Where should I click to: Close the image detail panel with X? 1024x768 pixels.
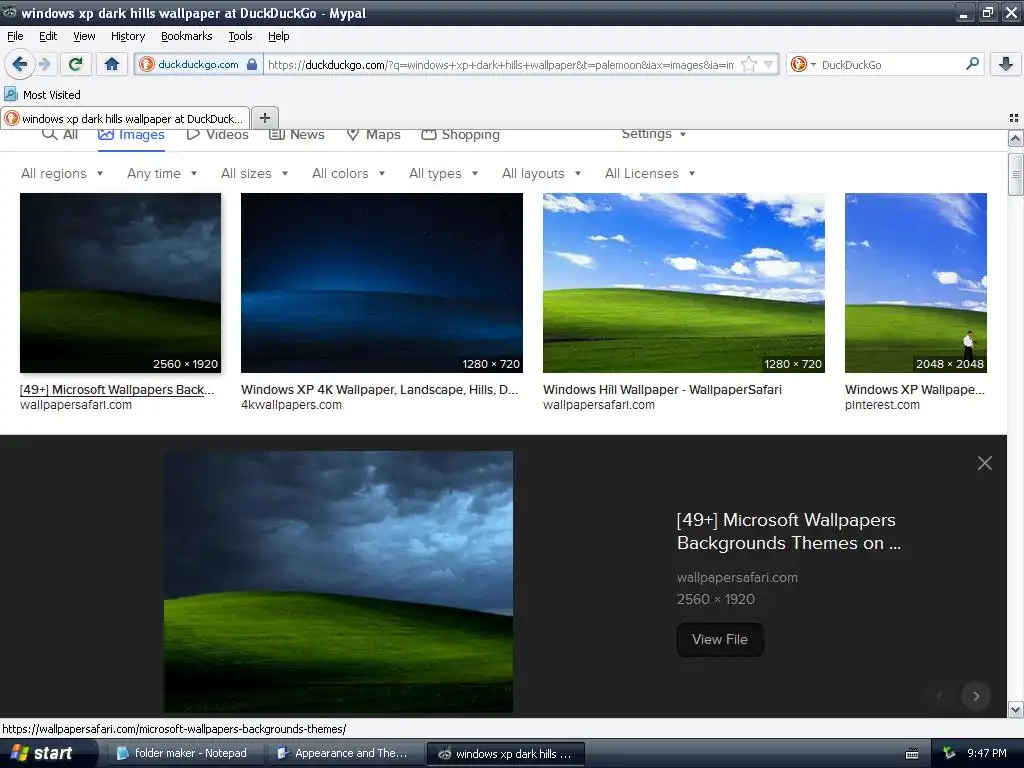[985, 463]
